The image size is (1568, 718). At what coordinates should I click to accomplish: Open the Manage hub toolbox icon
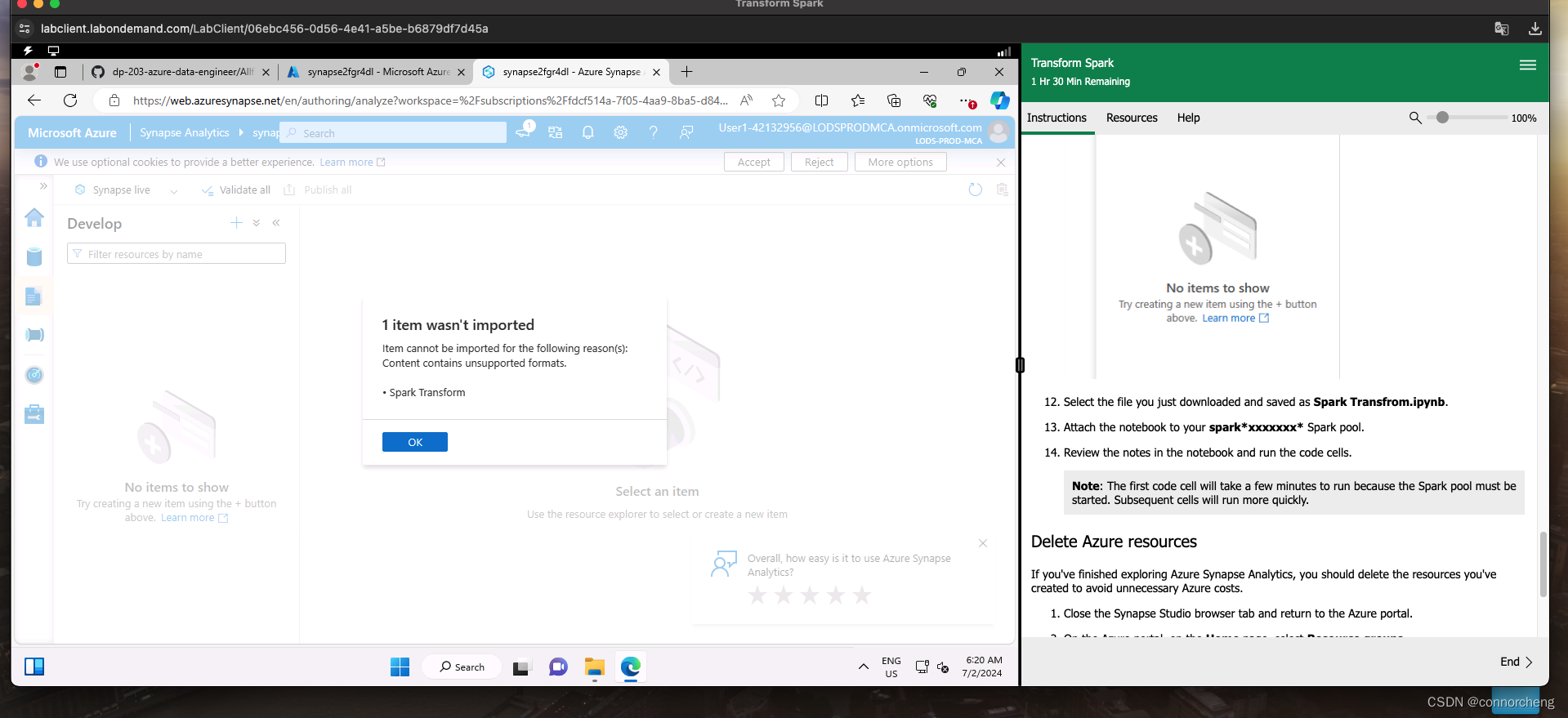tap(34, 414)
